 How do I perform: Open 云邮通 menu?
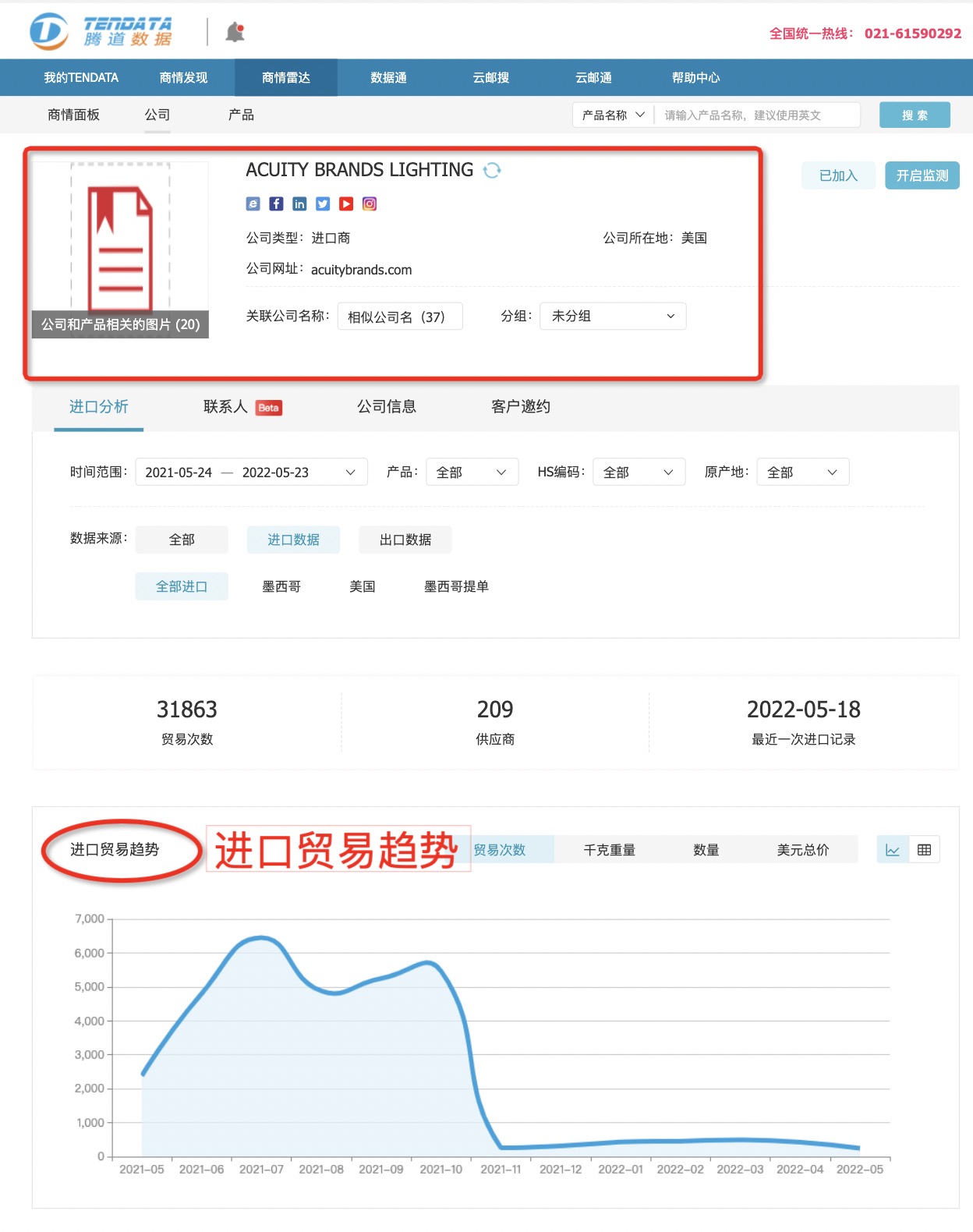click(593, 77)
